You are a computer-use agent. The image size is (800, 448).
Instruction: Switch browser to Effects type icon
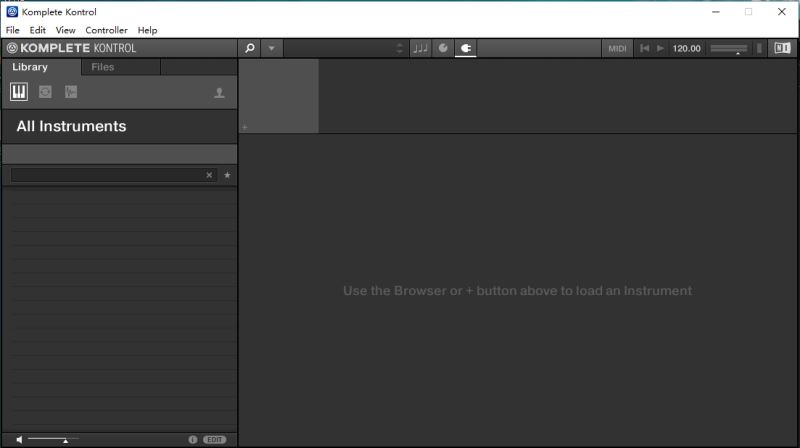(x=45, y=92)
